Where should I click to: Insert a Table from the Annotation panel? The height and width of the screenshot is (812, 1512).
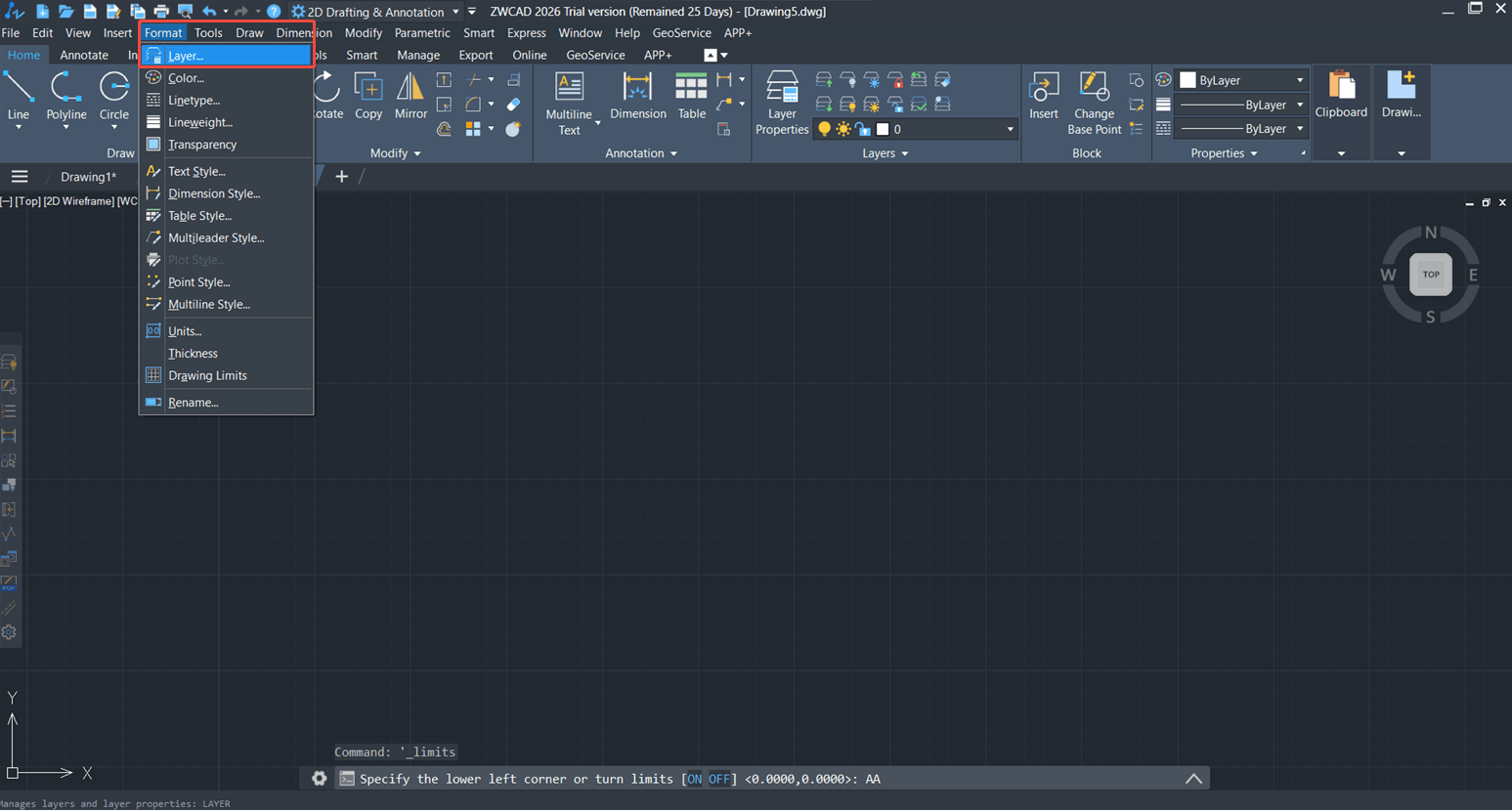[691, 97]
